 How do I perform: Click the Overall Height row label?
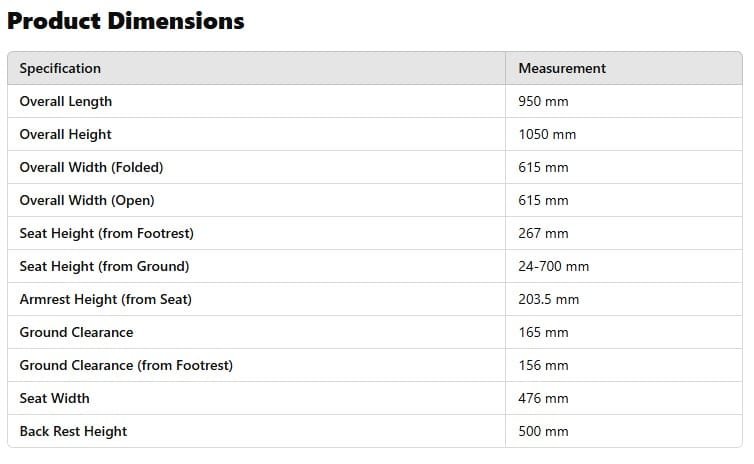point(66,135)
